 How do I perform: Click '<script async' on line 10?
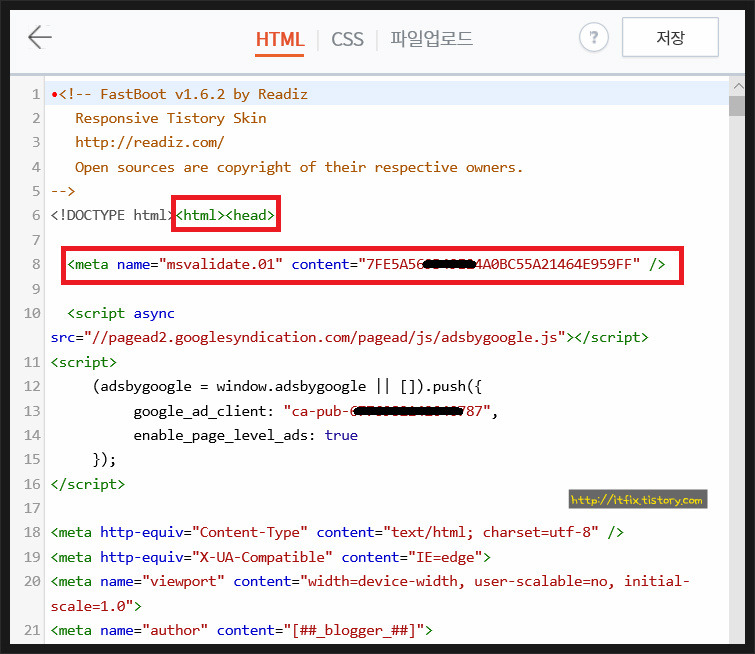click(x=121, y=314)
